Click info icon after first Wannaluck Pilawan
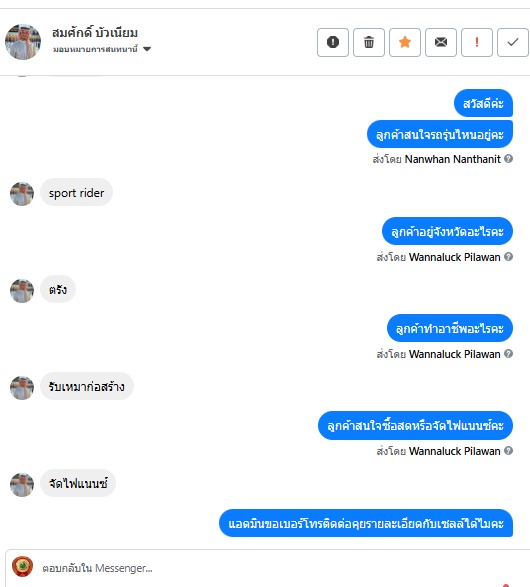This screenshot has width=530, height=587. [x=508, y=257]
